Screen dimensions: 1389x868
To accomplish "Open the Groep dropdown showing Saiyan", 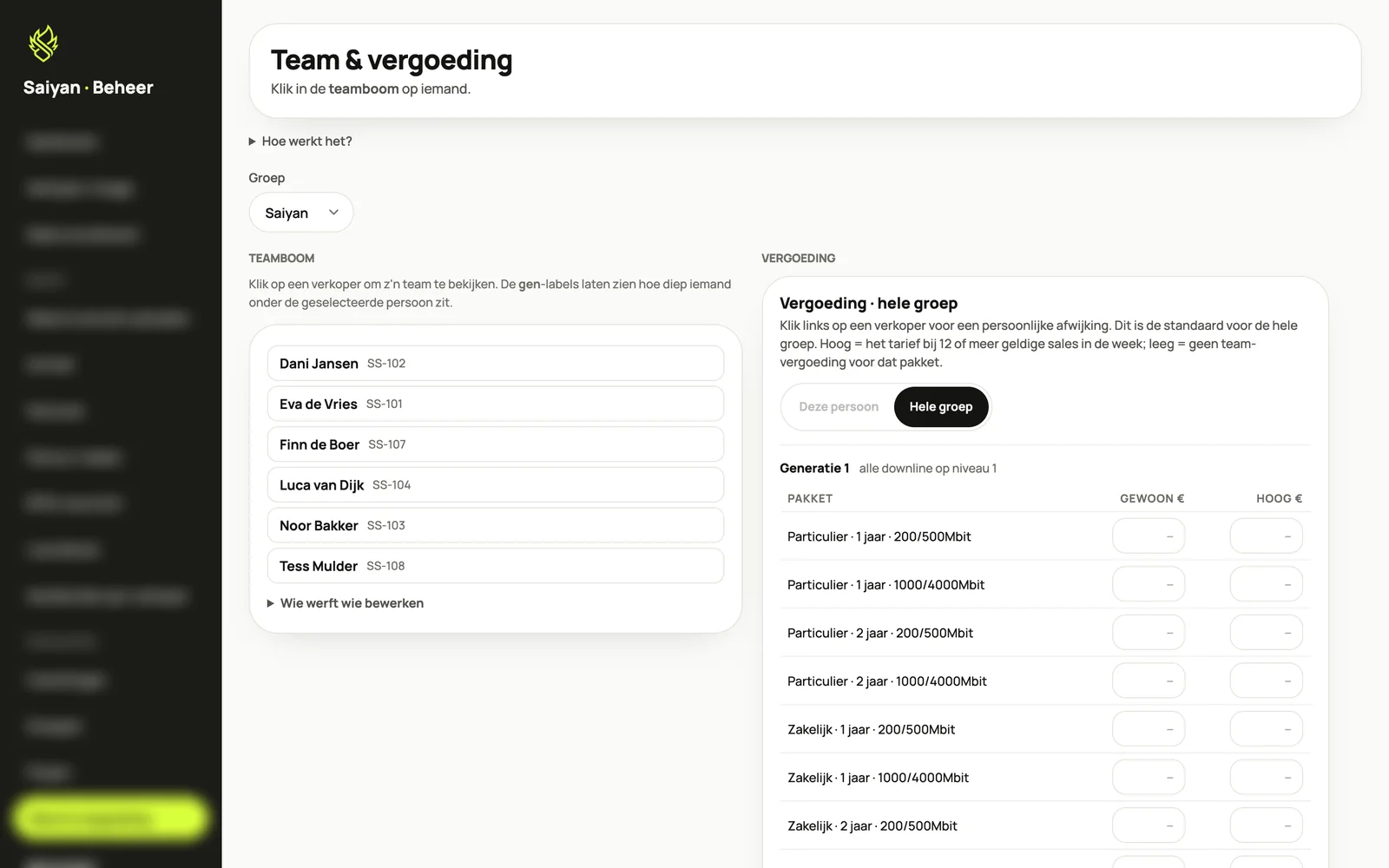I will coord(301,213).
